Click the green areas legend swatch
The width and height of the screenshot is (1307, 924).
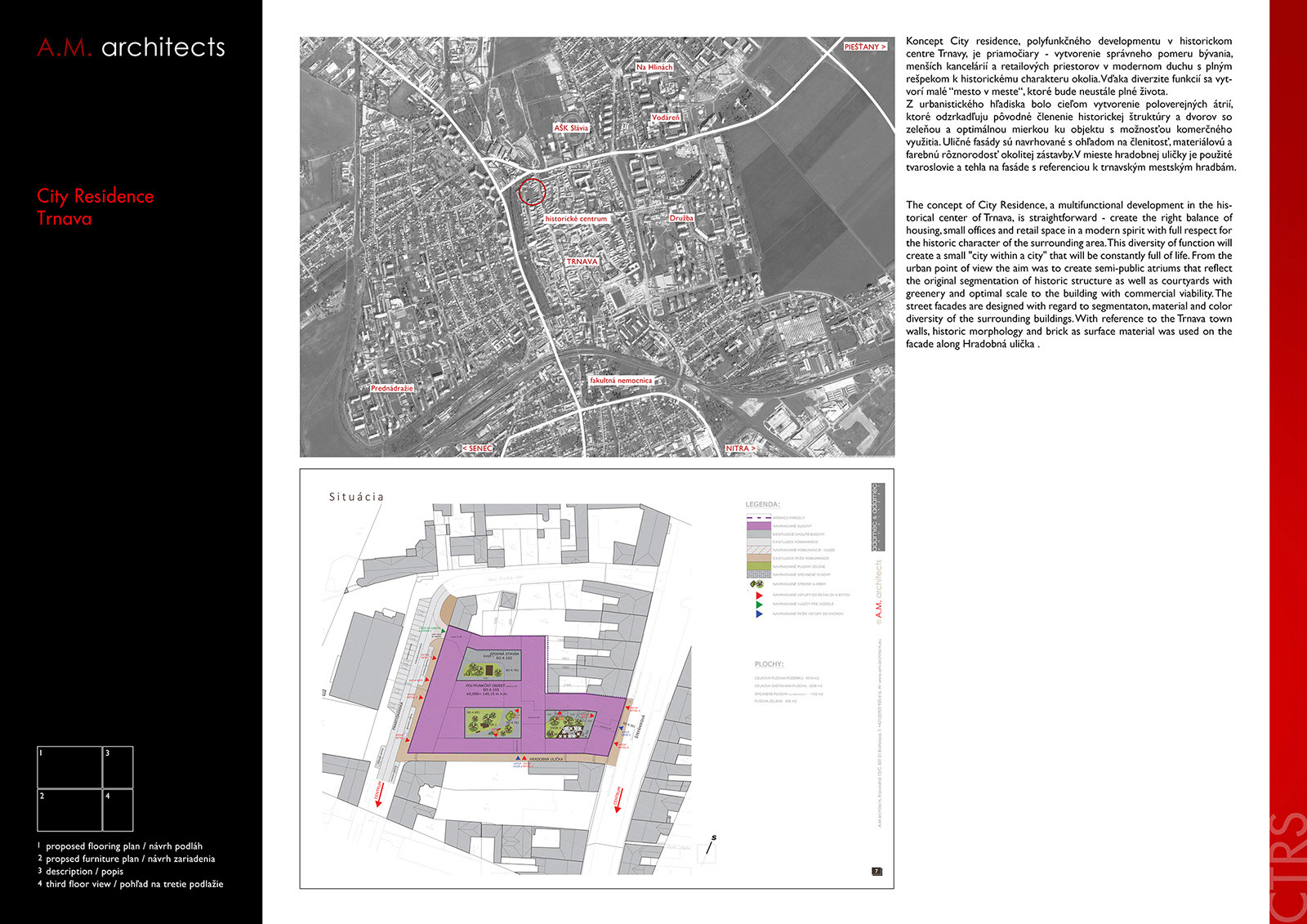point(759,566)
